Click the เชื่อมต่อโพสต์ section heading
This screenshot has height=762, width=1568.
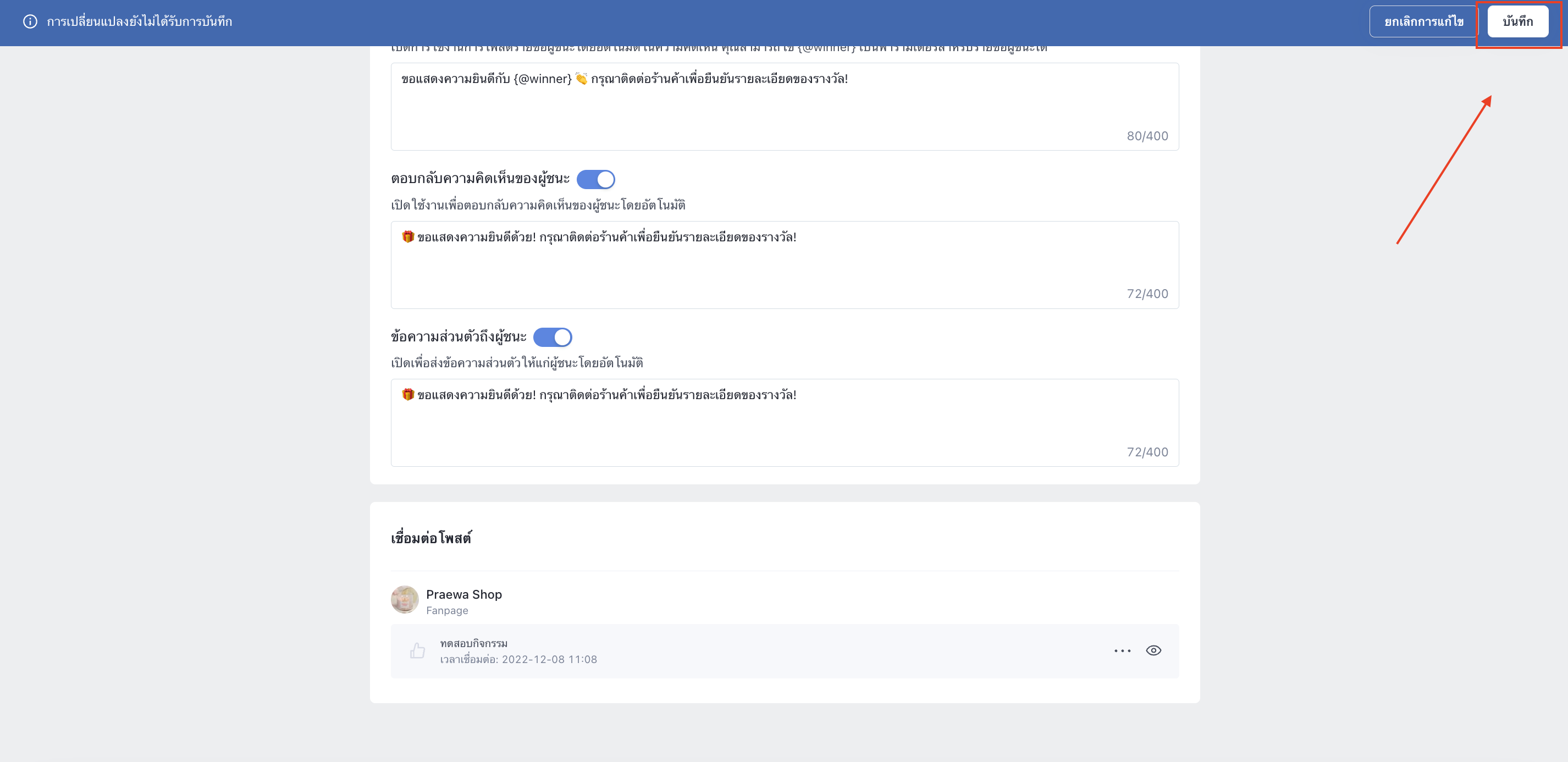click(432, 538)
